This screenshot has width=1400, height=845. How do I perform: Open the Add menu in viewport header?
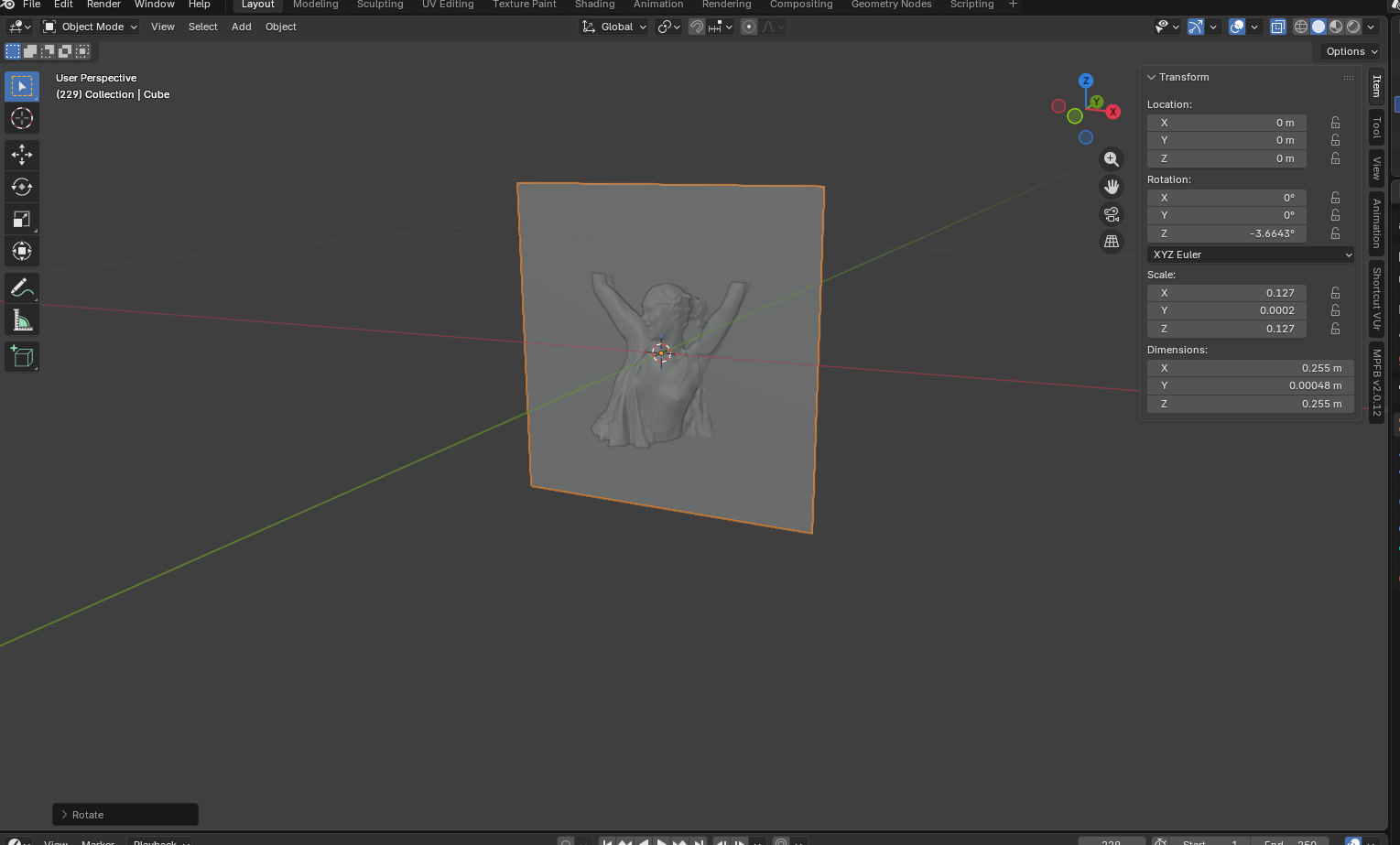coord(242,27)
